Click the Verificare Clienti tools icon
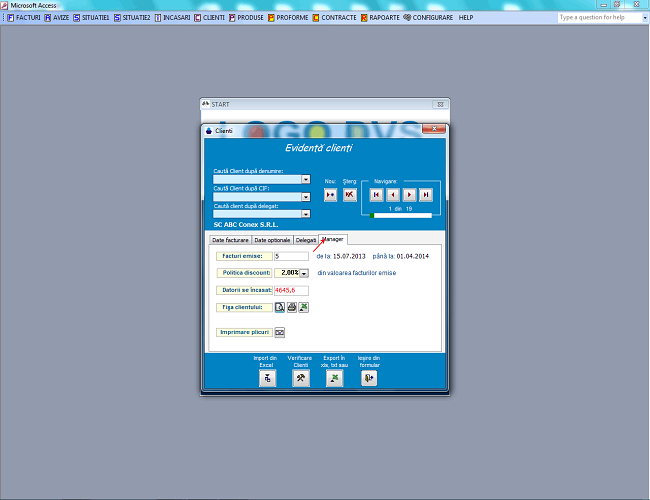Screen dimensions: 650x500 coord(301,378)
